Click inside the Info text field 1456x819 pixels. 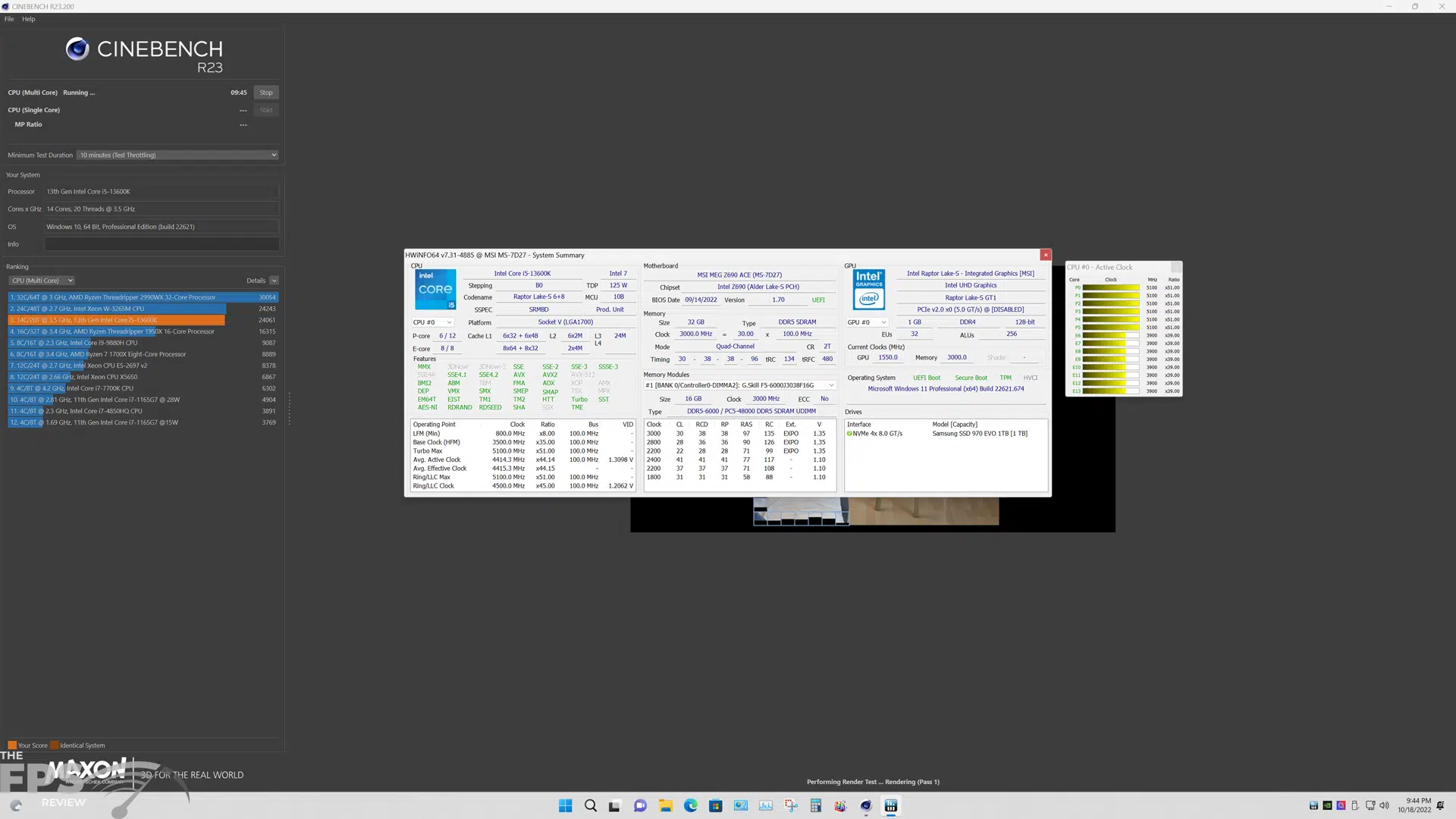click(x=161, y=243)
